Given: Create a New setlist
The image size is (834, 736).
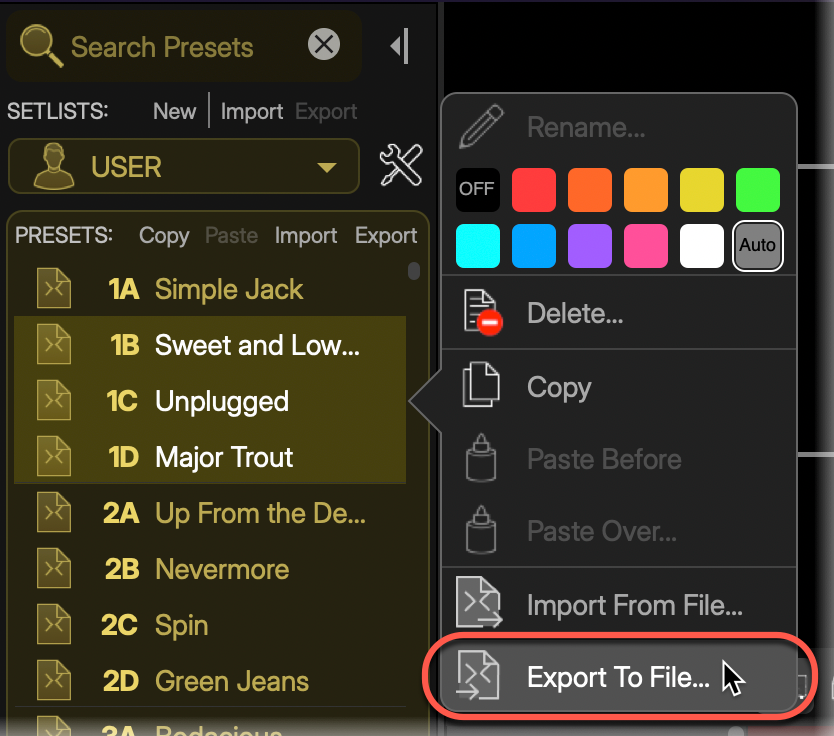Looking at the screenshot, I should tap(175, 111).
